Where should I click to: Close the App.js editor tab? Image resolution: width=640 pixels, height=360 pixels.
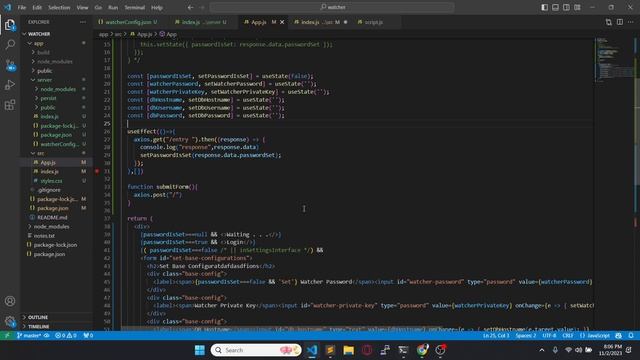282,22
